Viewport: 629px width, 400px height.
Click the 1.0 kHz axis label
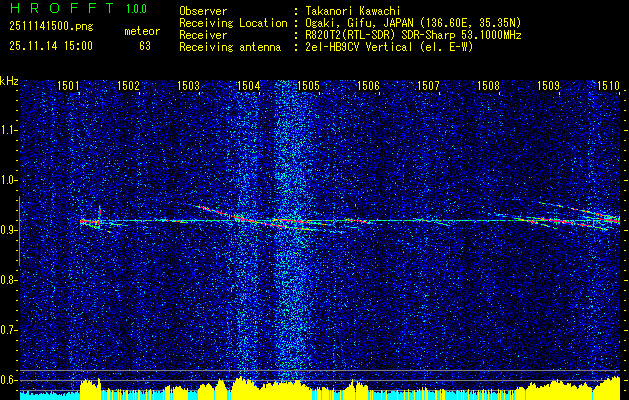point(9,181)
